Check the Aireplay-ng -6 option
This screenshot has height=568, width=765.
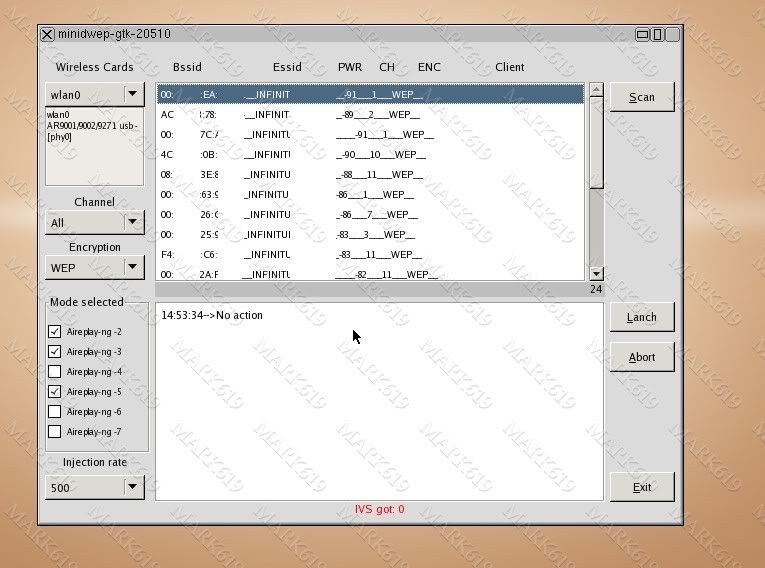click(55, 411)
